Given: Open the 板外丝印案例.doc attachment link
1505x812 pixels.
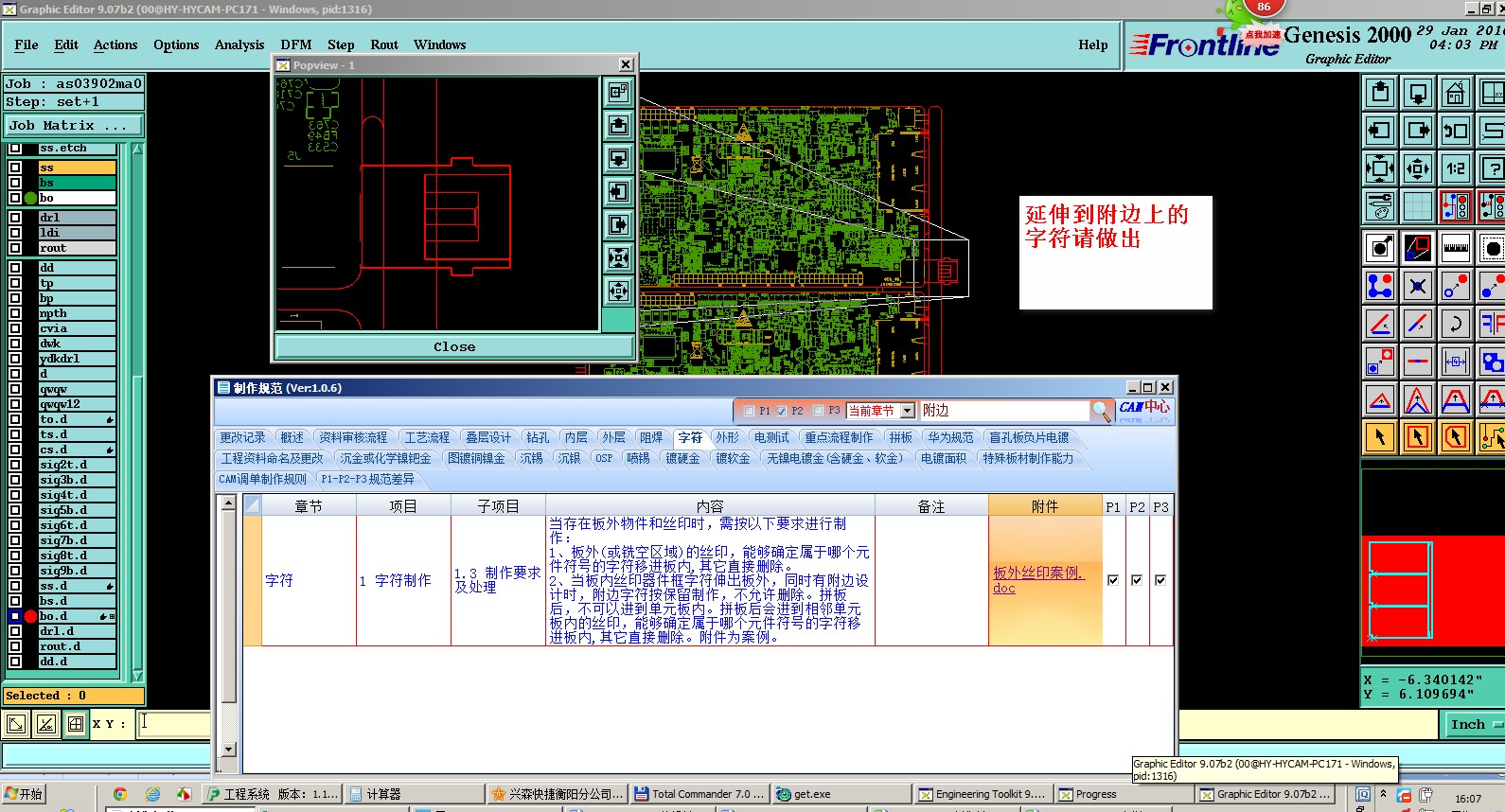Looking at the screenshot, I should pos(1037,580).
